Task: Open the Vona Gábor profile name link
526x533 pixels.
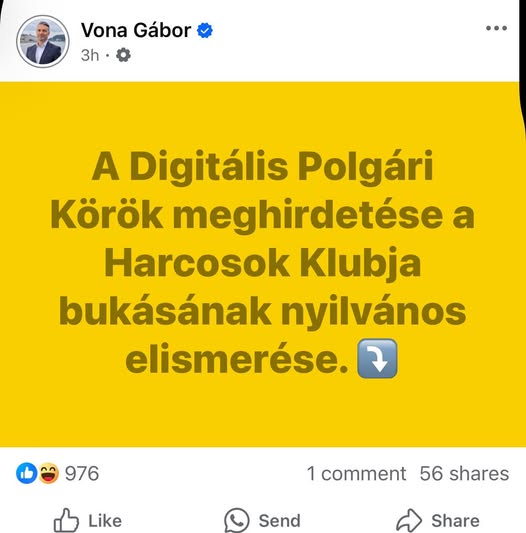Action: click(x=136, y=30)
